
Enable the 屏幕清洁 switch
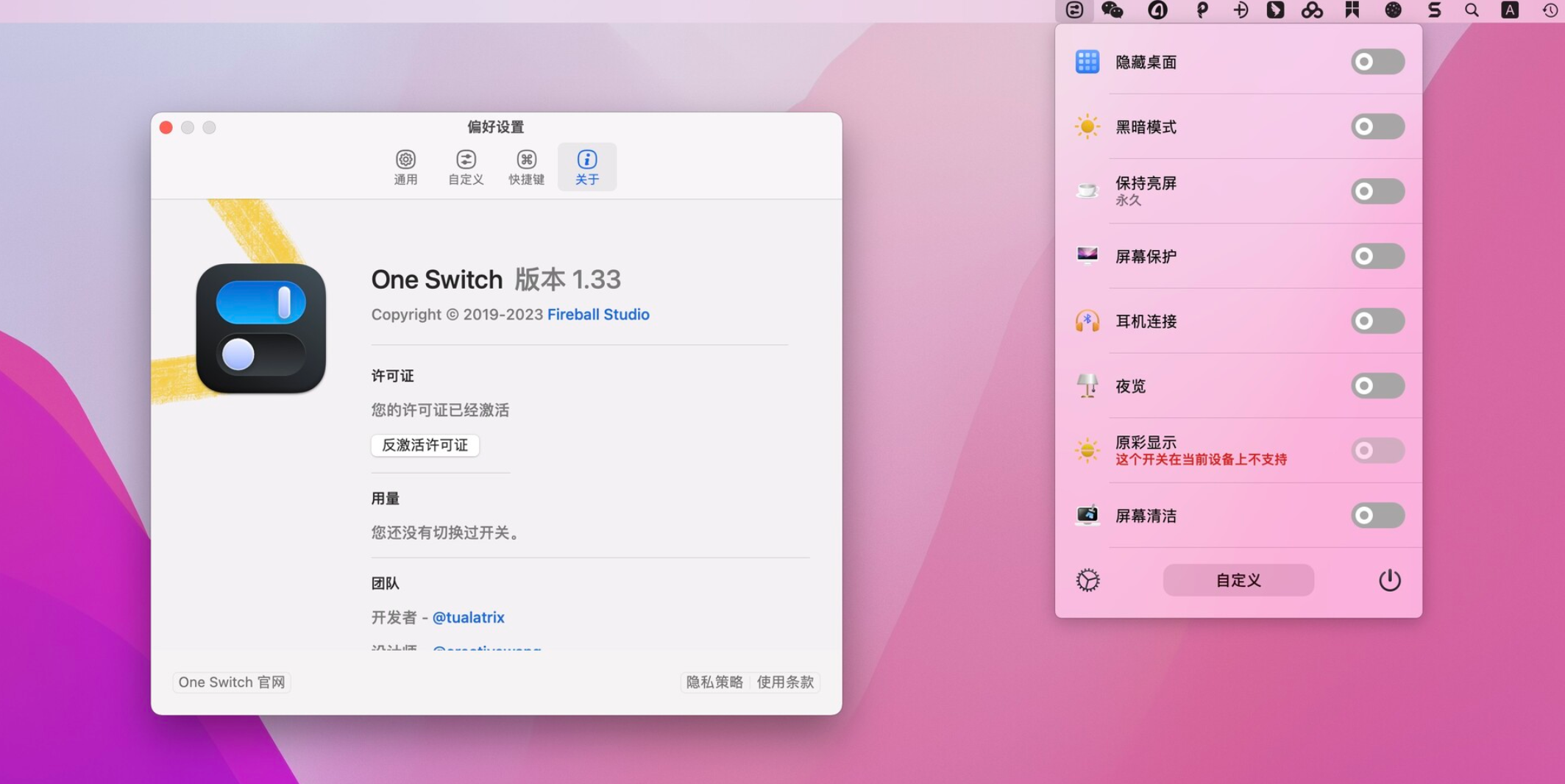pyautogui.click(x=1377, y=515)
